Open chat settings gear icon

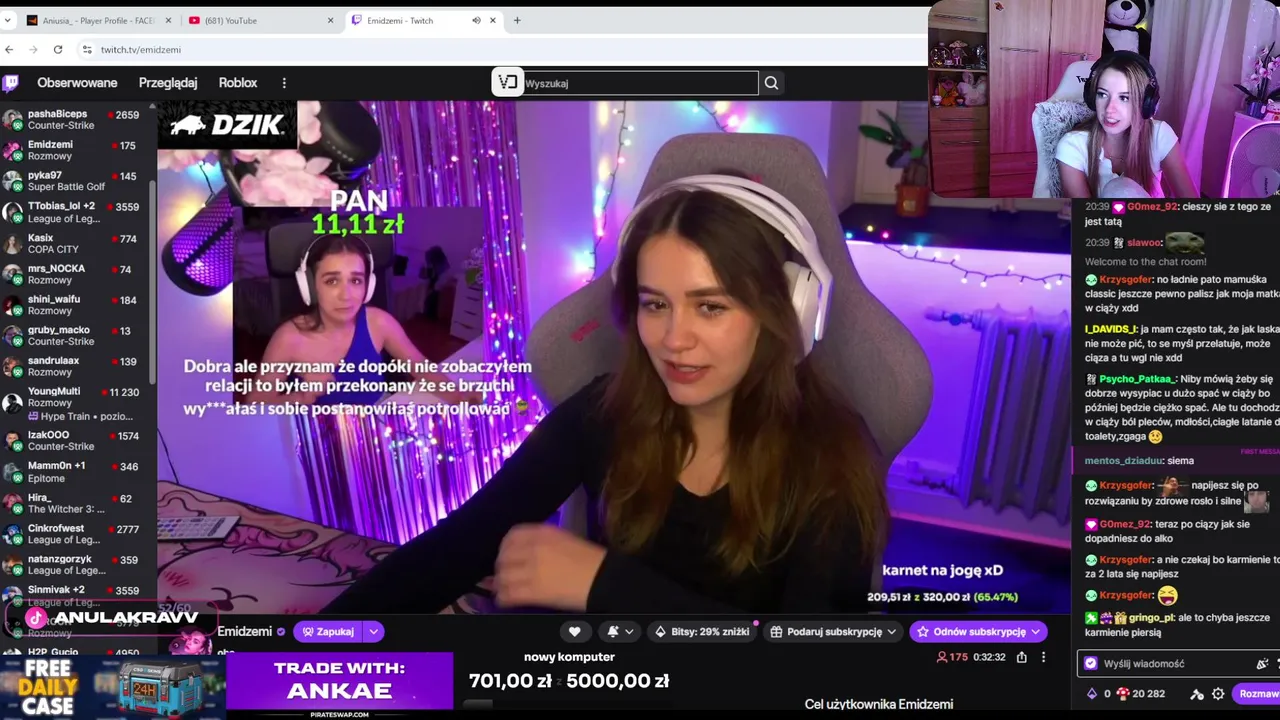click(1218, 693)
